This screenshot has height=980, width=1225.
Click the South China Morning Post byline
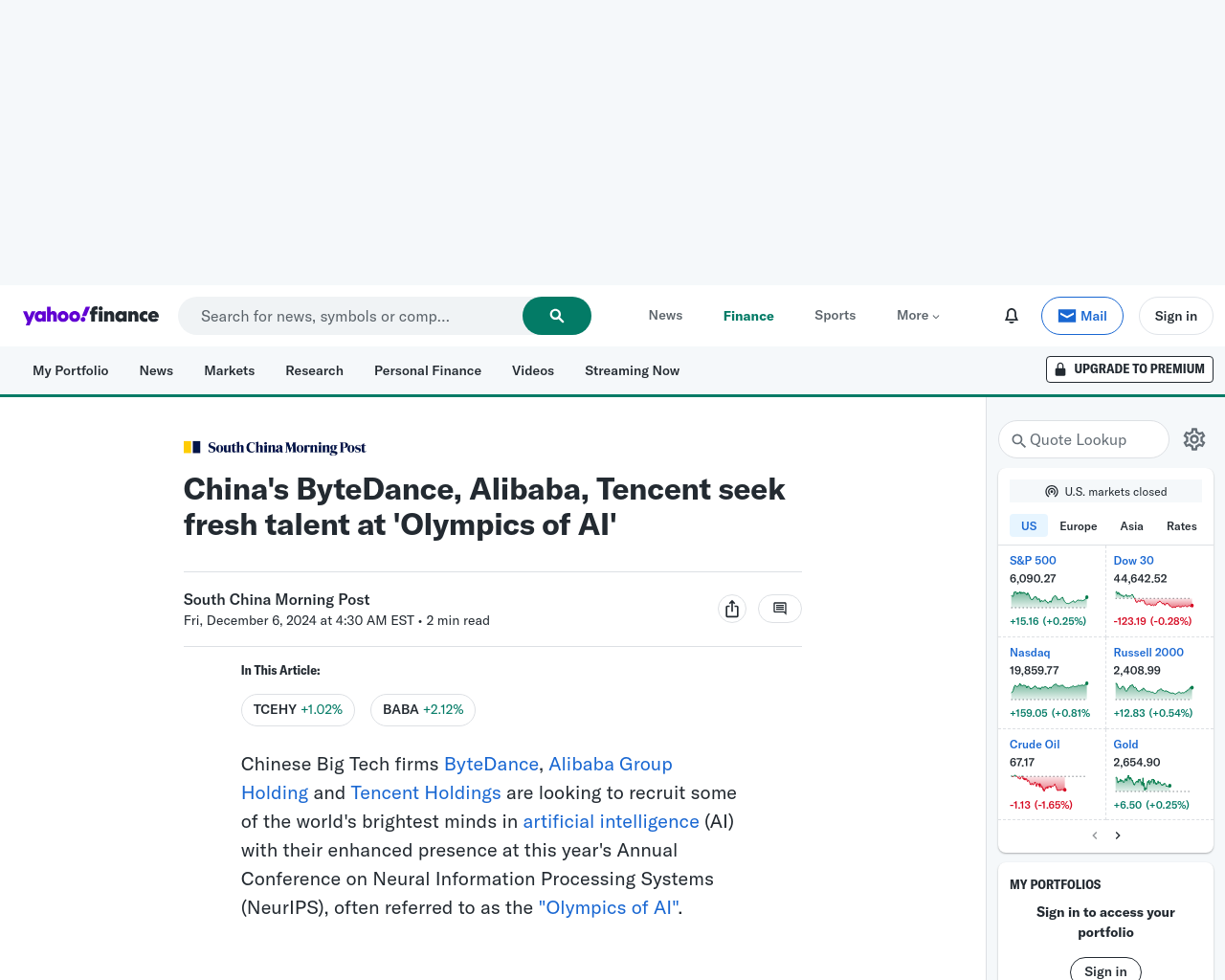pyautogui.click(x=277, y=599)
